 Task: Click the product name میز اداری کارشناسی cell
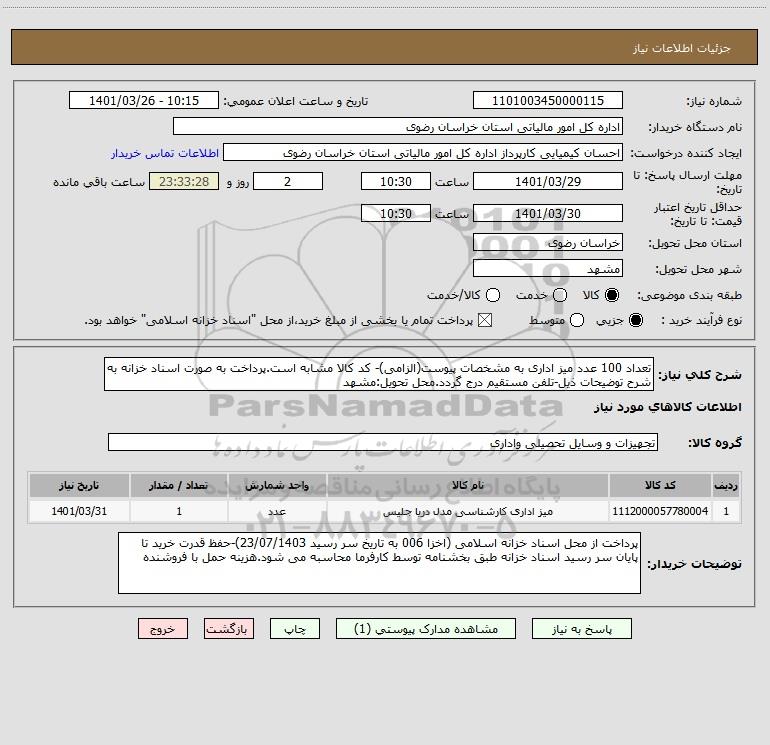468,511
